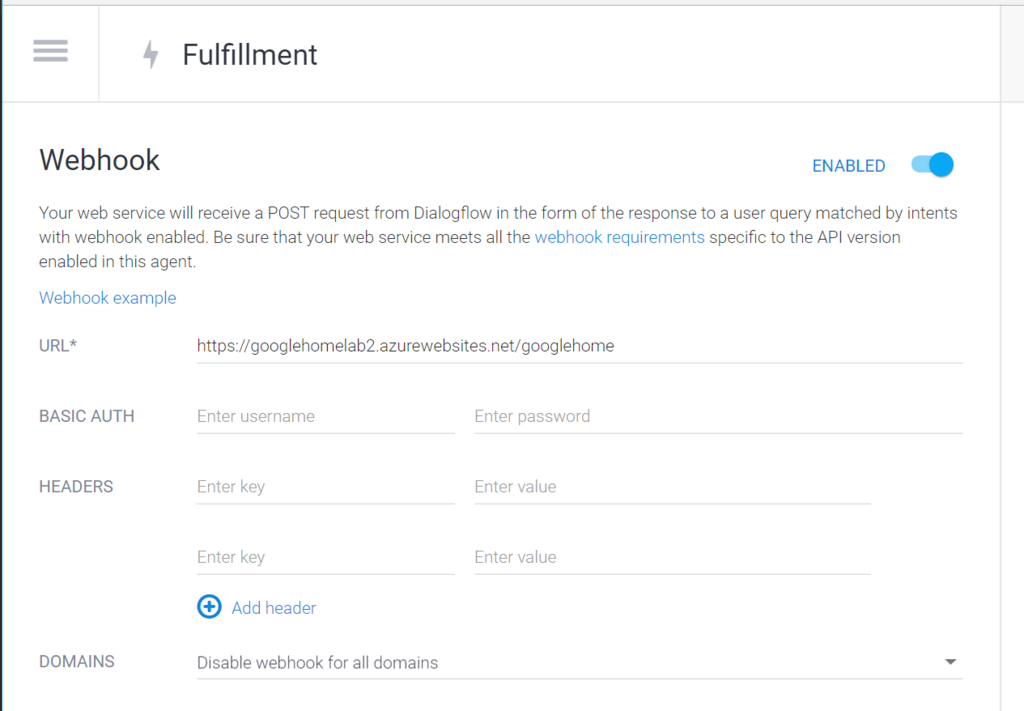Image resolution: width=1024 pixels, height=711 pixels.
Task: Click the Fulfillment page title
Action: (x=249, y=55)
